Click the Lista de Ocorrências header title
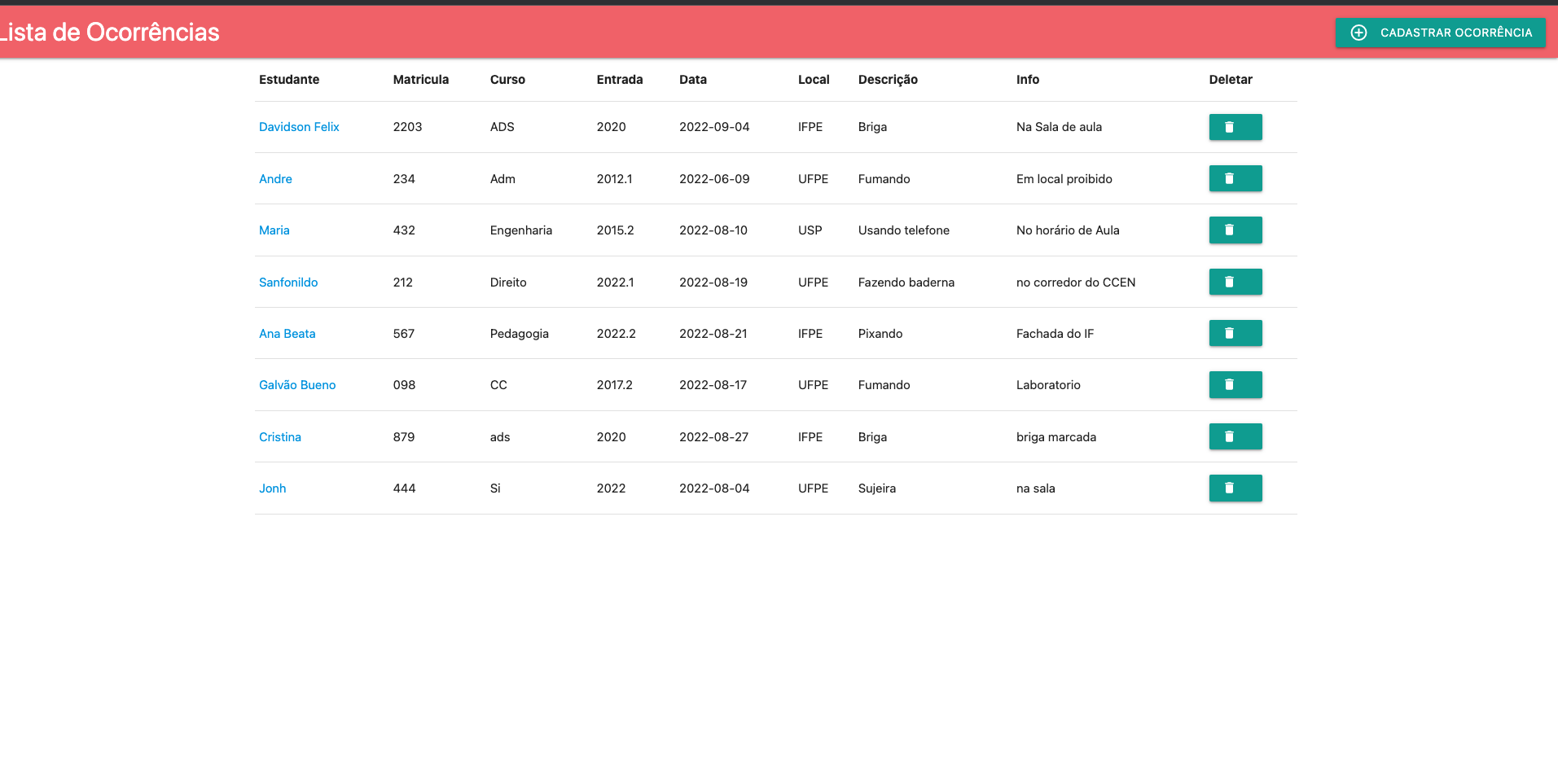1558x784 pixels. click(x=109, y=33)
